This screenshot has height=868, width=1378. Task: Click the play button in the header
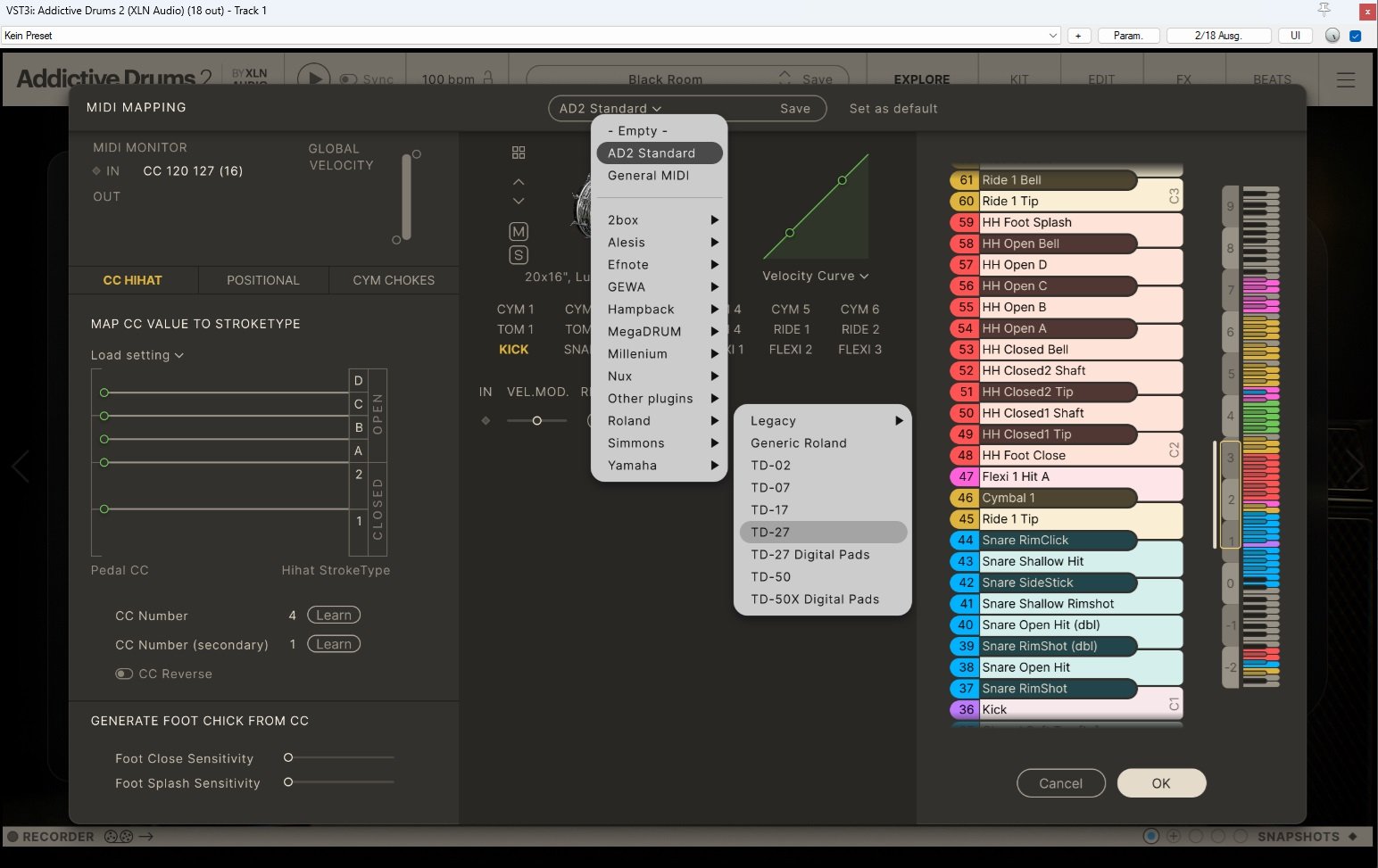[313, 79]
